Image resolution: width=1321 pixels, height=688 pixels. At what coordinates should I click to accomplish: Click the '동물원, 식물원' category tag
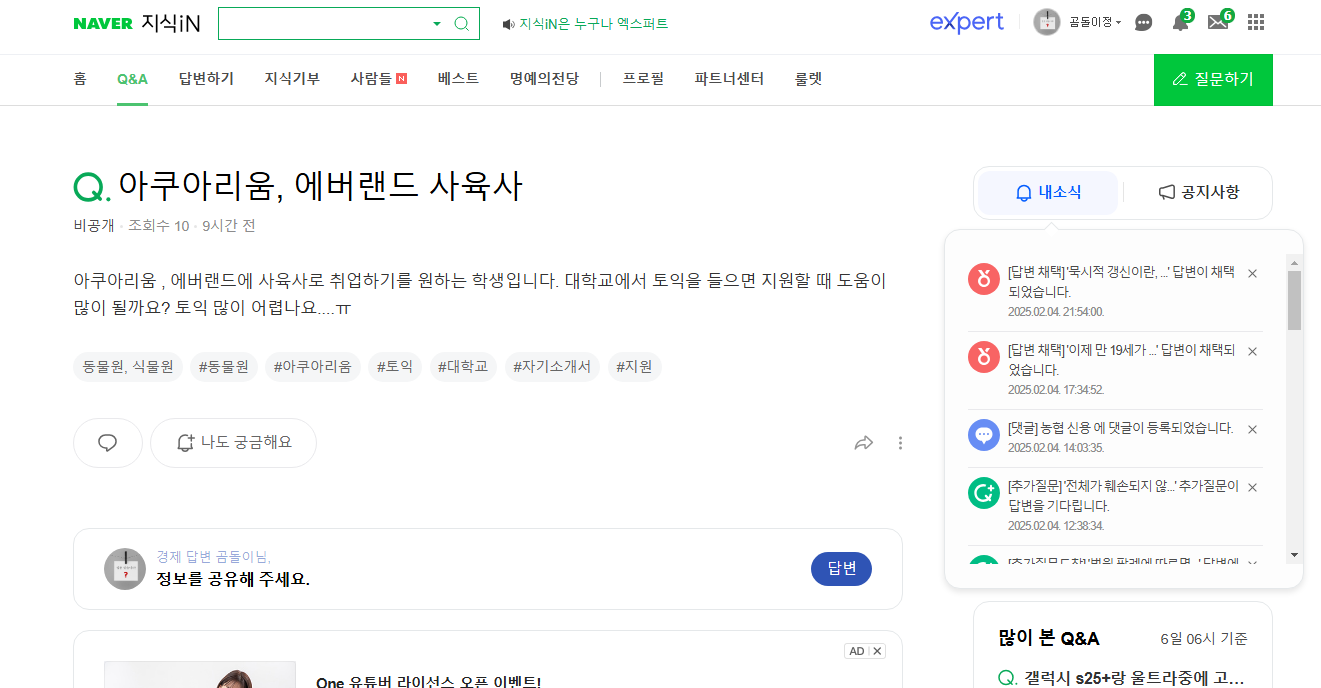128,367
